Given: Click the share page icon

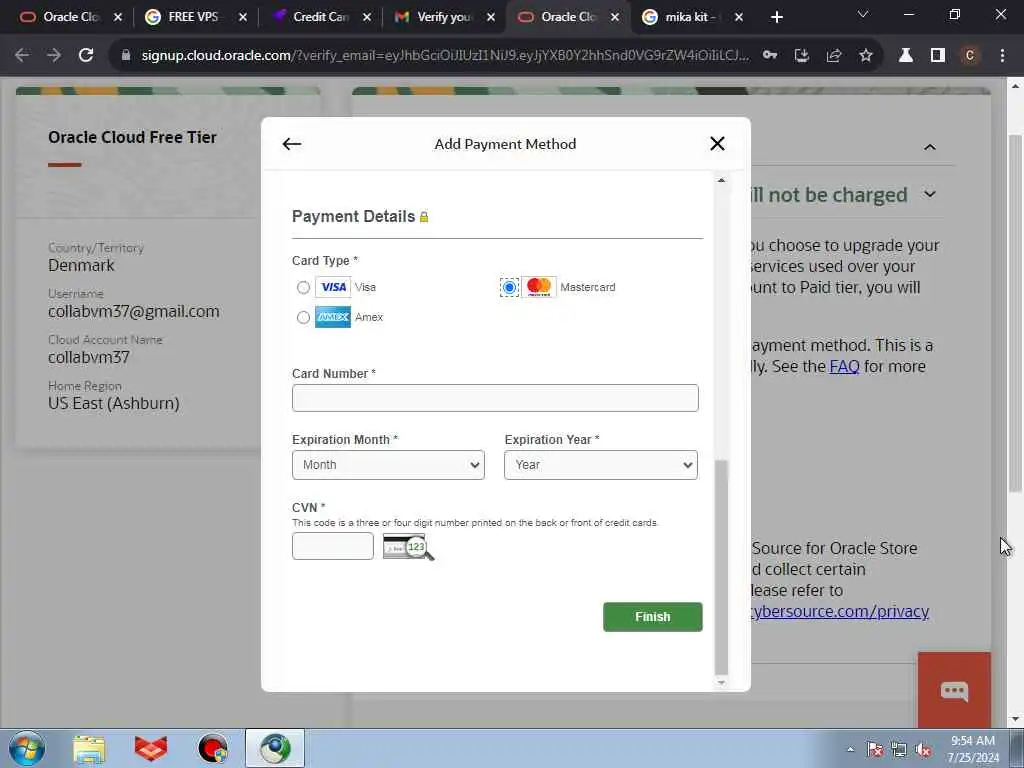Looking at the screenshot, I should click(x=834, y=56).
